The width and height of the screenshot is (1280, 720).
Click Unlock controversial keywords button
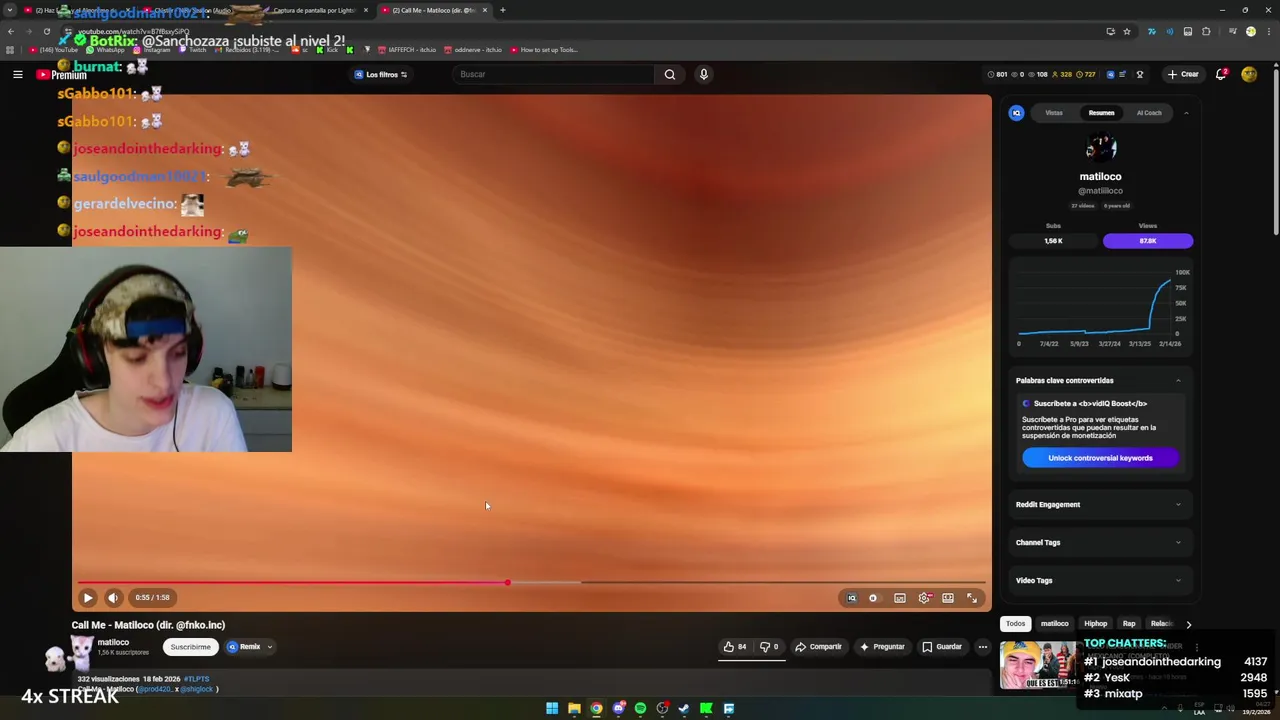click(x=1100, y=458)
